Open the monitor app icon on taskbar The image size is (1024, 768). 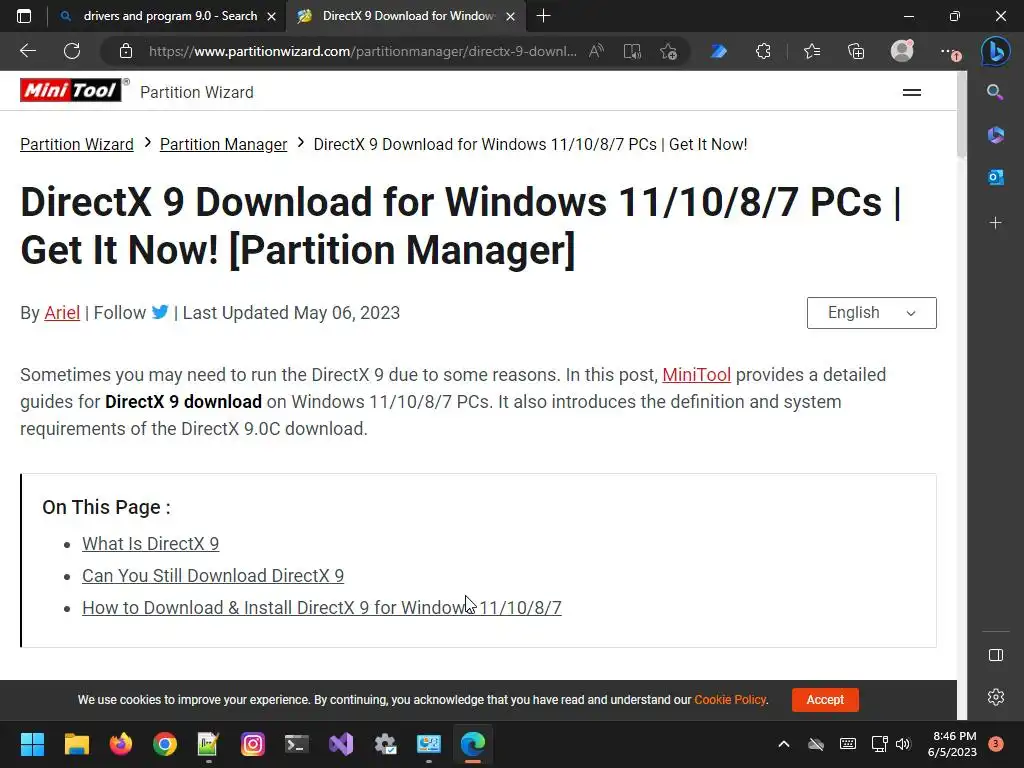coord(429,744)
